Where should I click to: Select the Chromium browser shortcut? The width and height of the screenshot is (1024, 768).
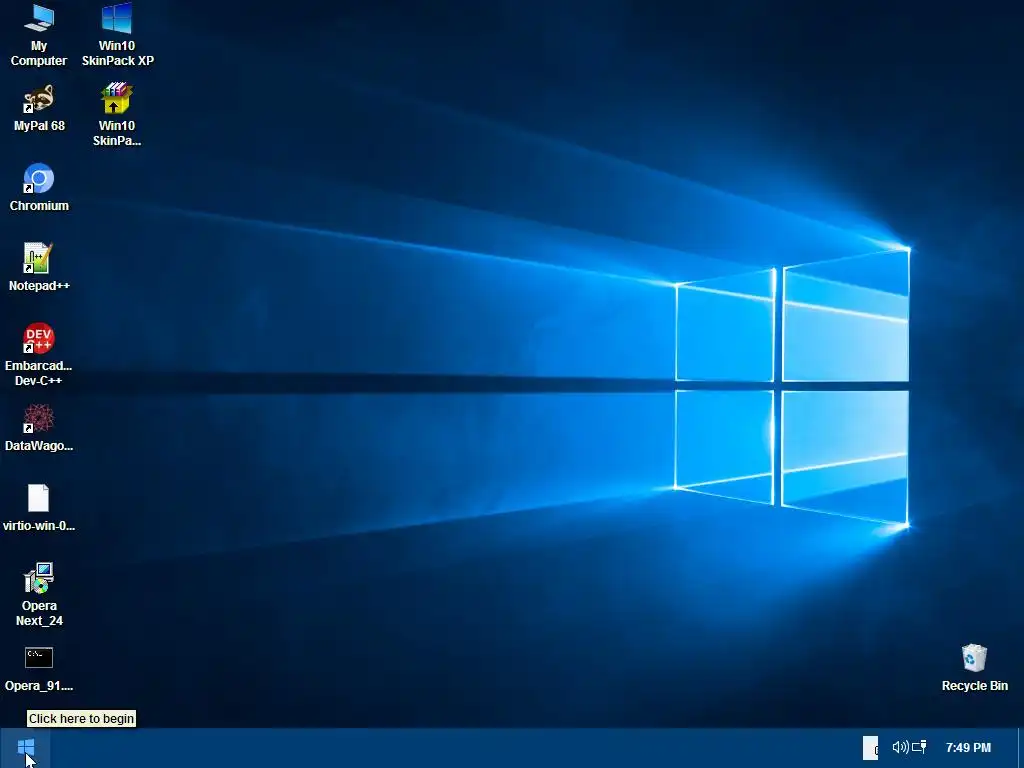pyautogui.click(x=39, y=178)
